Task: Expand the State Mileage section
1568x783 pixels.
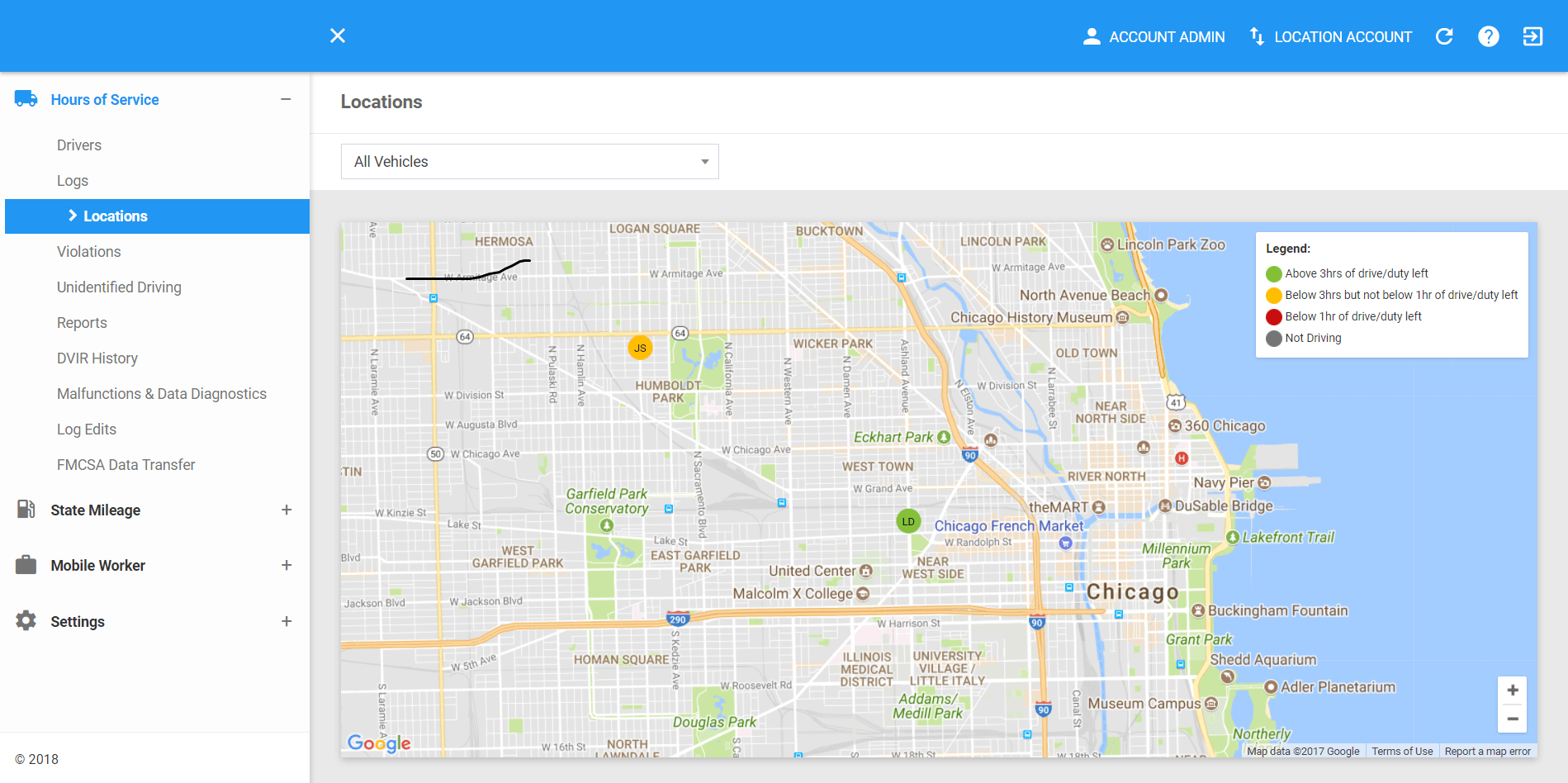Action: tap(287, 510)
